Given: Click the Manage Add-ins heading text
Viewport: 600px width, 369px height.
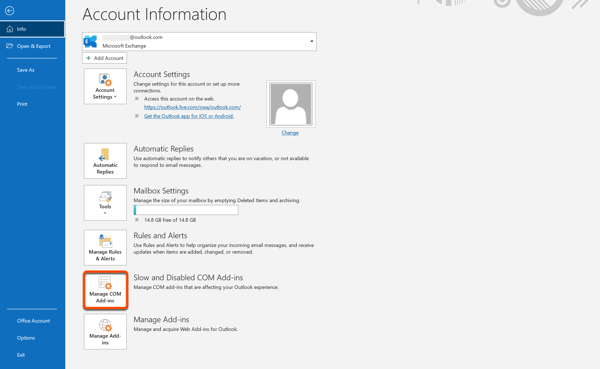Looking at the screenshot, I should 161,320.
